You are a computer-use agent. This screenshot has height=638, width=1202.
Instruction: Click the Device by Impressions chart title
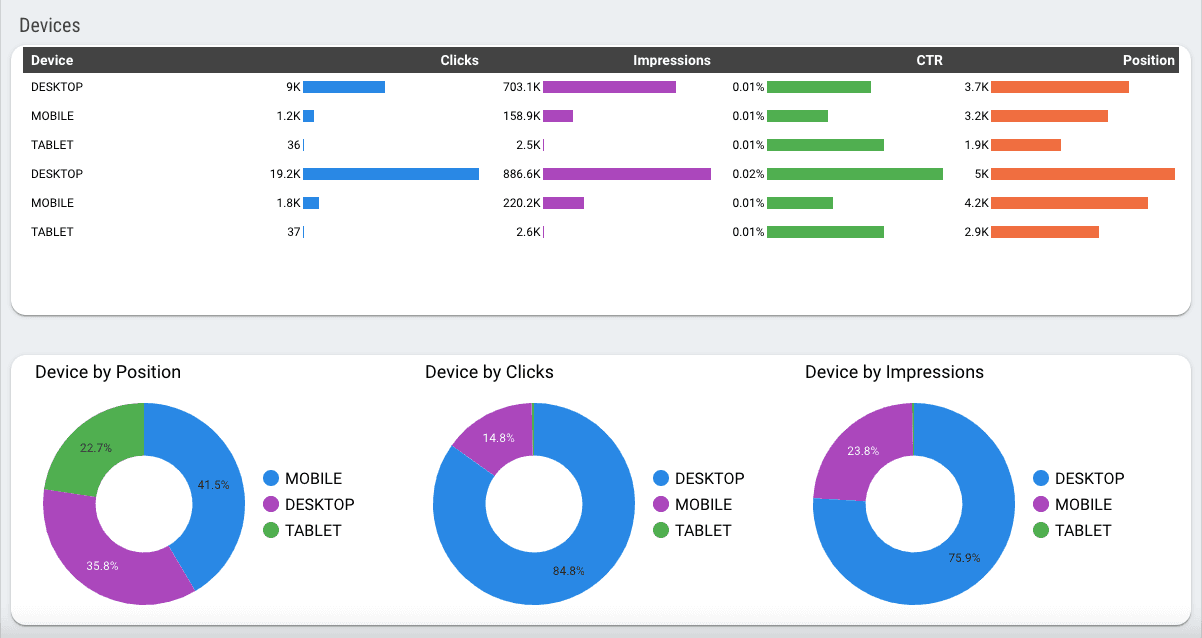coord(894,372)
